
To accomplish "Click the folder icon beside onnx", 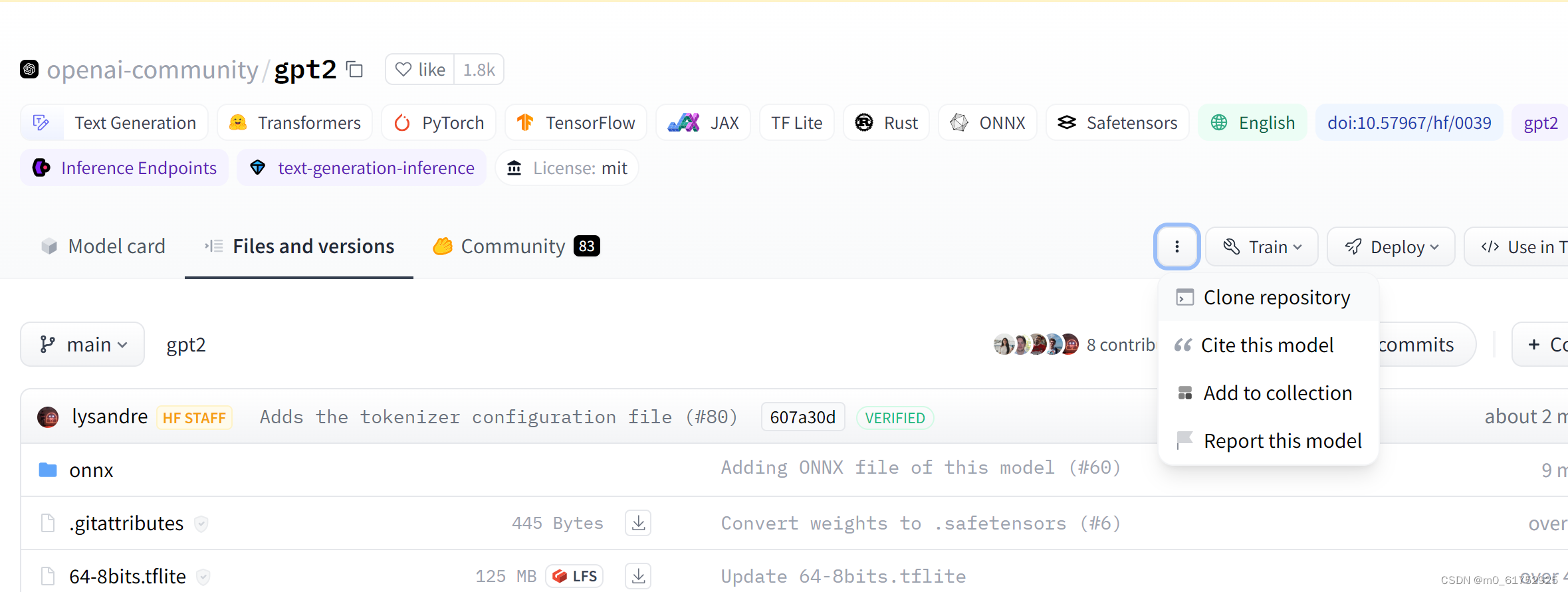I will click(x=48, y=470).
